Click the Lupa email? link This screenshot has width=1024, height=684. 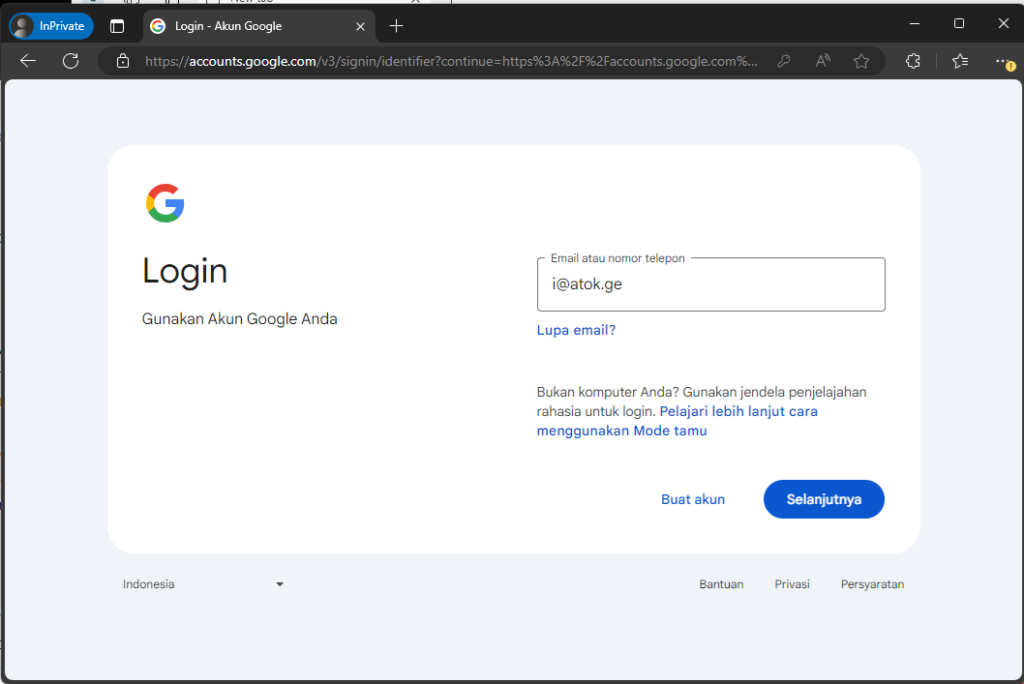click(x=576, y=330)
